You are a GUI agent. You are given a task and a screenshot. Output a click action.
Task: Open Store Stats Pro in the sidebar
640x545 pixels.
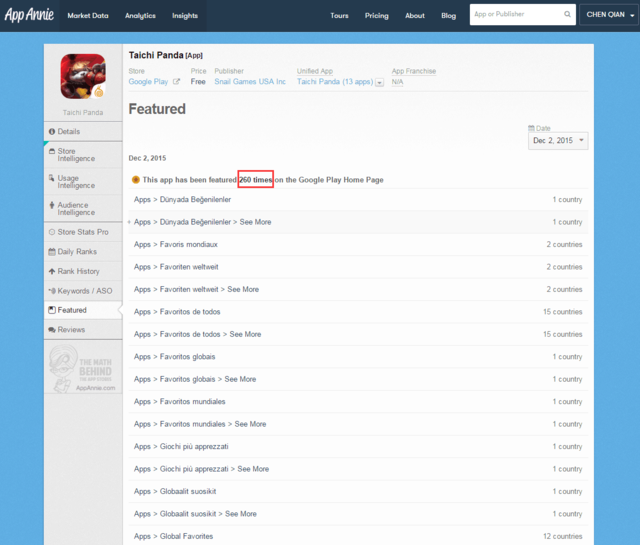click(83, 232)
